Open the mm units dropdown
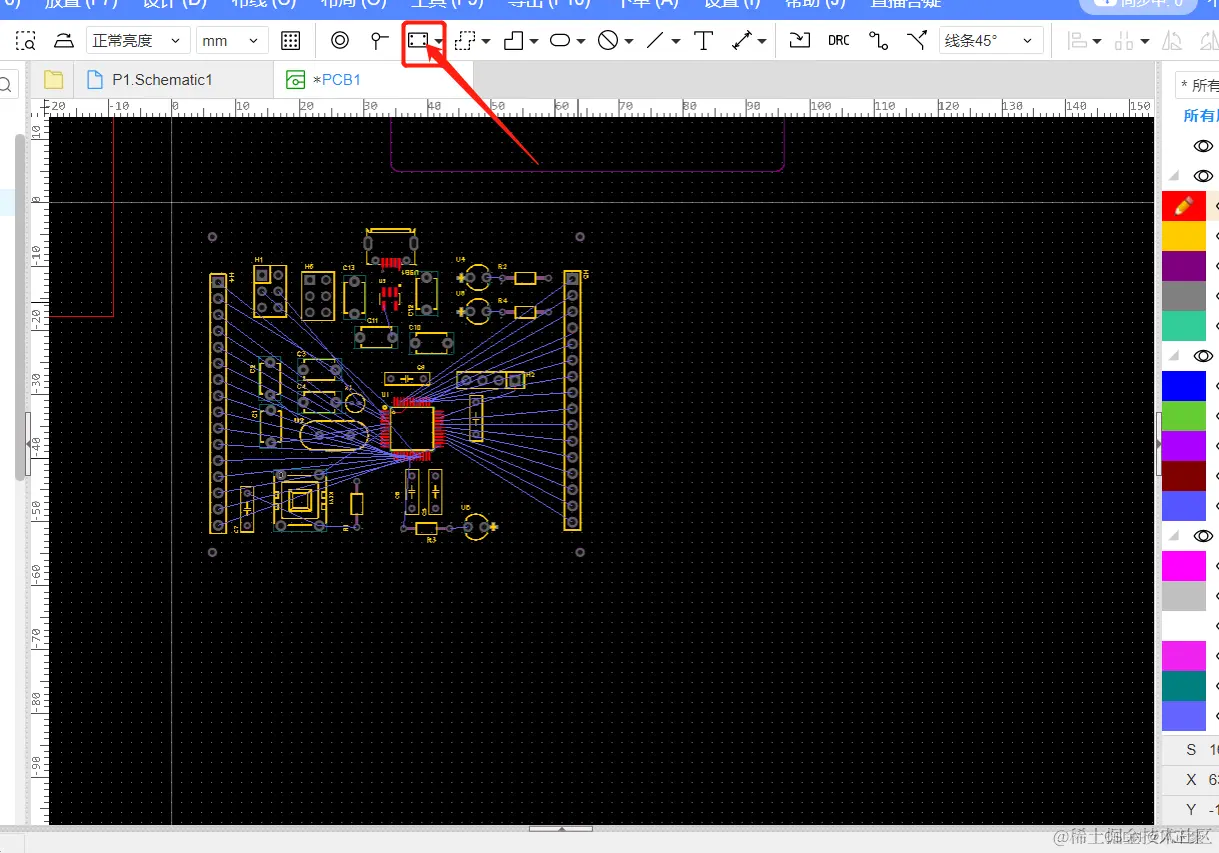 [232, 41]
